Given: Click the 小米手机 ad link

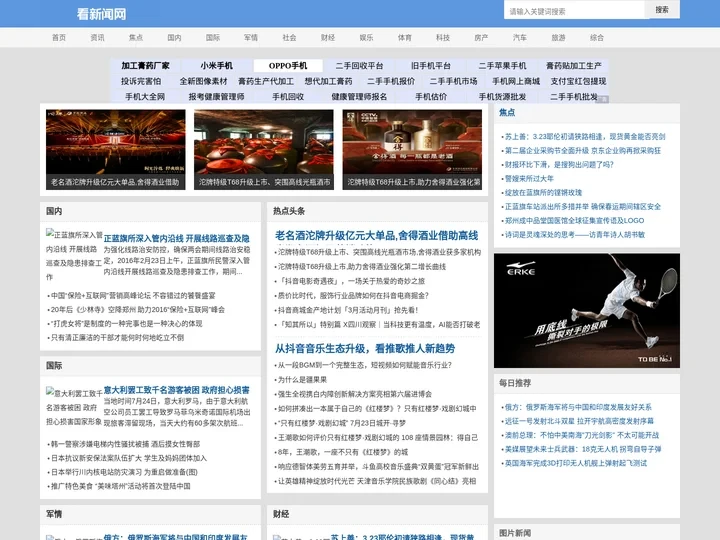Looking at the screenshot, I should pyautogui.click(x=216, y=66).
